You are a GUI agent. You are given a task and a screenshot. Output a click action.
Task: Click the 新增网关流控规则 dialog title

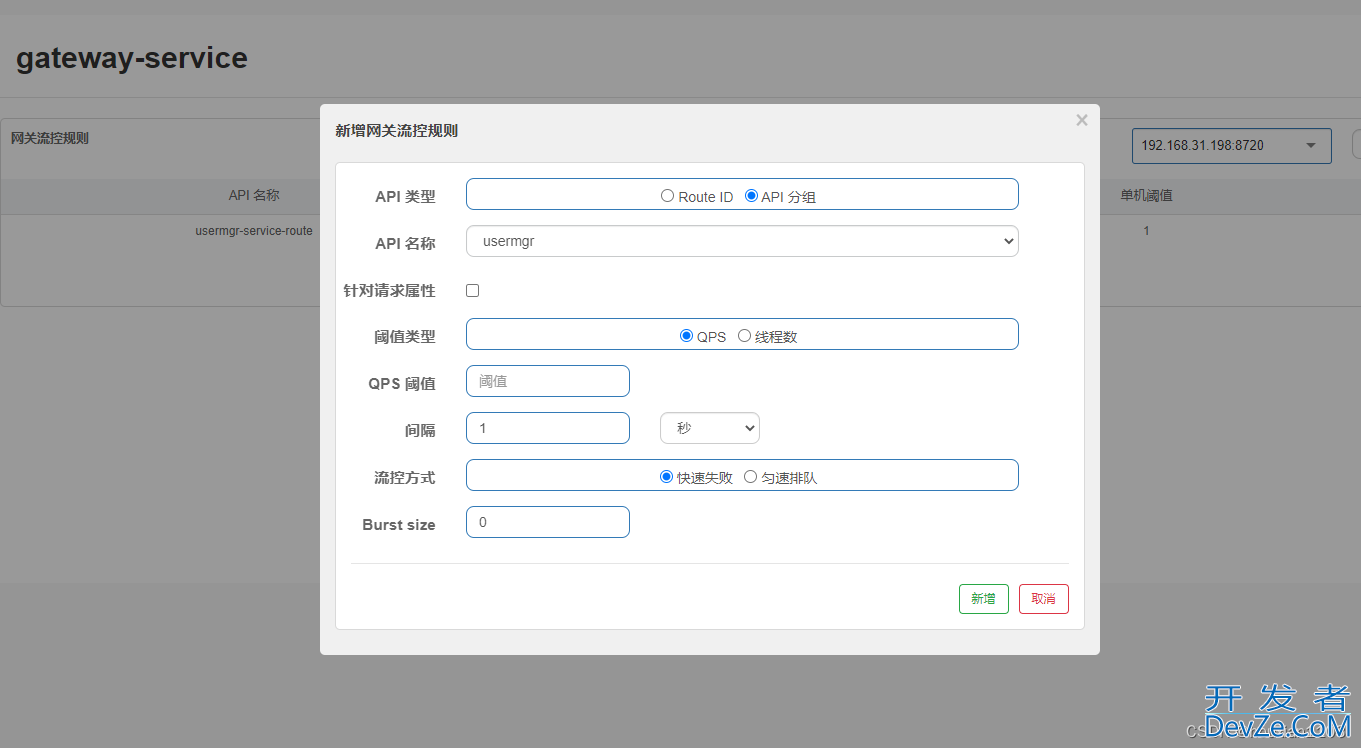(x=396, y=130)
